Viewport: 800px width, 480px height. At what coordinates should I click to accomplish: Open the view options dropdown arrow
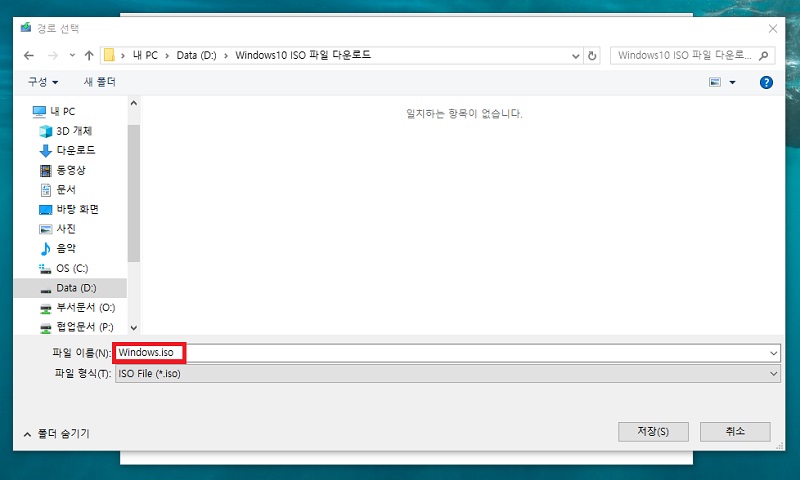[x=732, y=82]
